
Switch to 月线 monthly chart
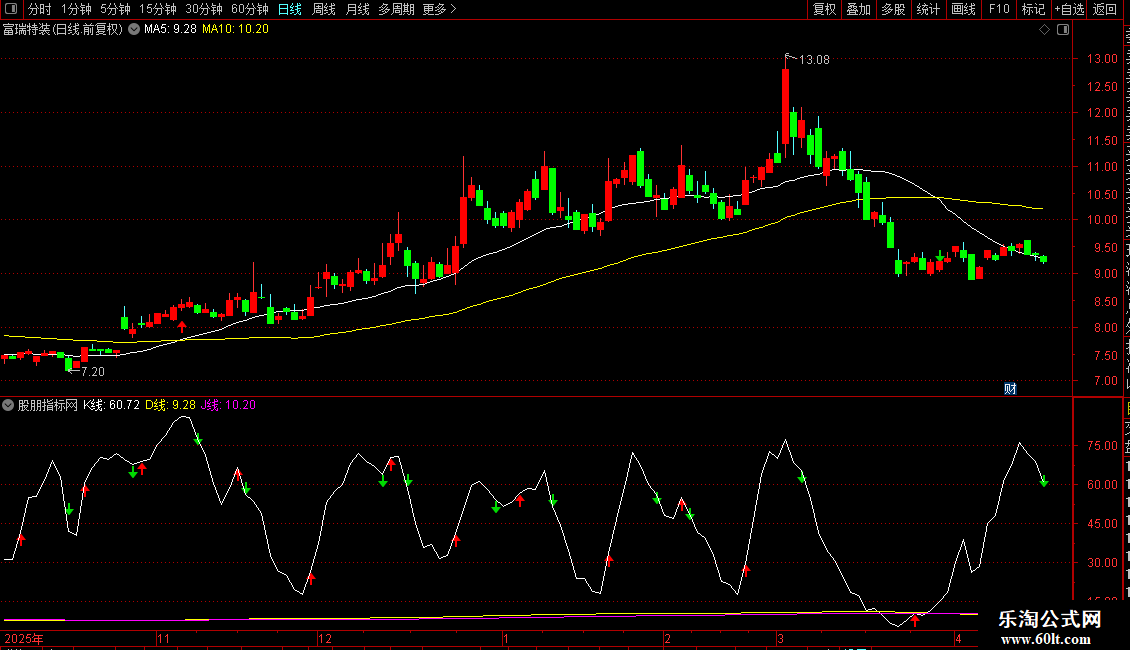coord(357,9)
